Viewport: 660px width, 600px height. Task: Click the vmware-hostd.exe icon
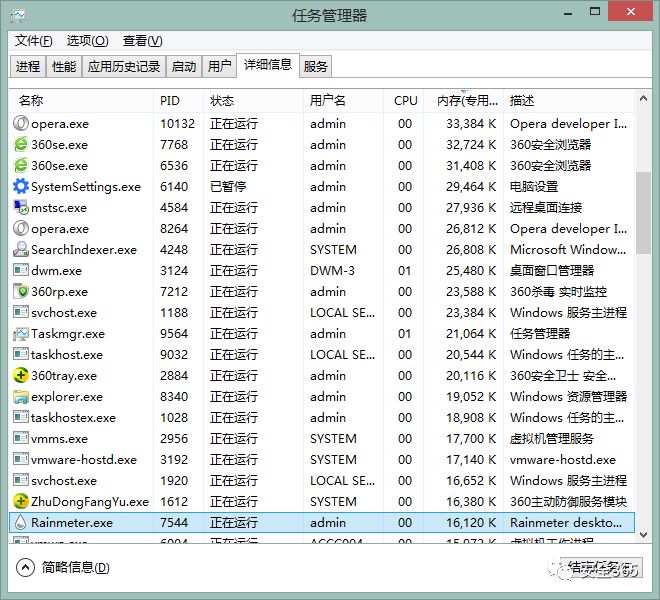(21, 459)
